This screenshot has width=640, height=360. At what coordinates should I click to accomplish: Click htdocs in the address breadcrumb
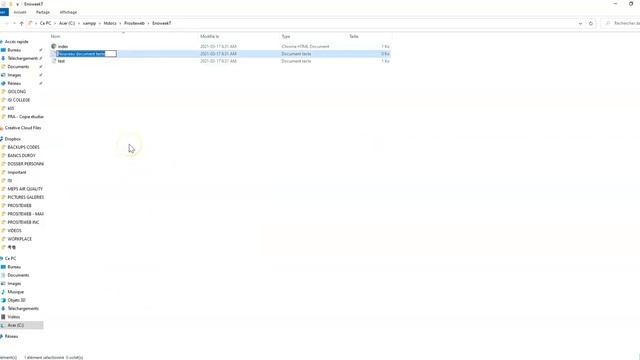(x=110, y=23)
